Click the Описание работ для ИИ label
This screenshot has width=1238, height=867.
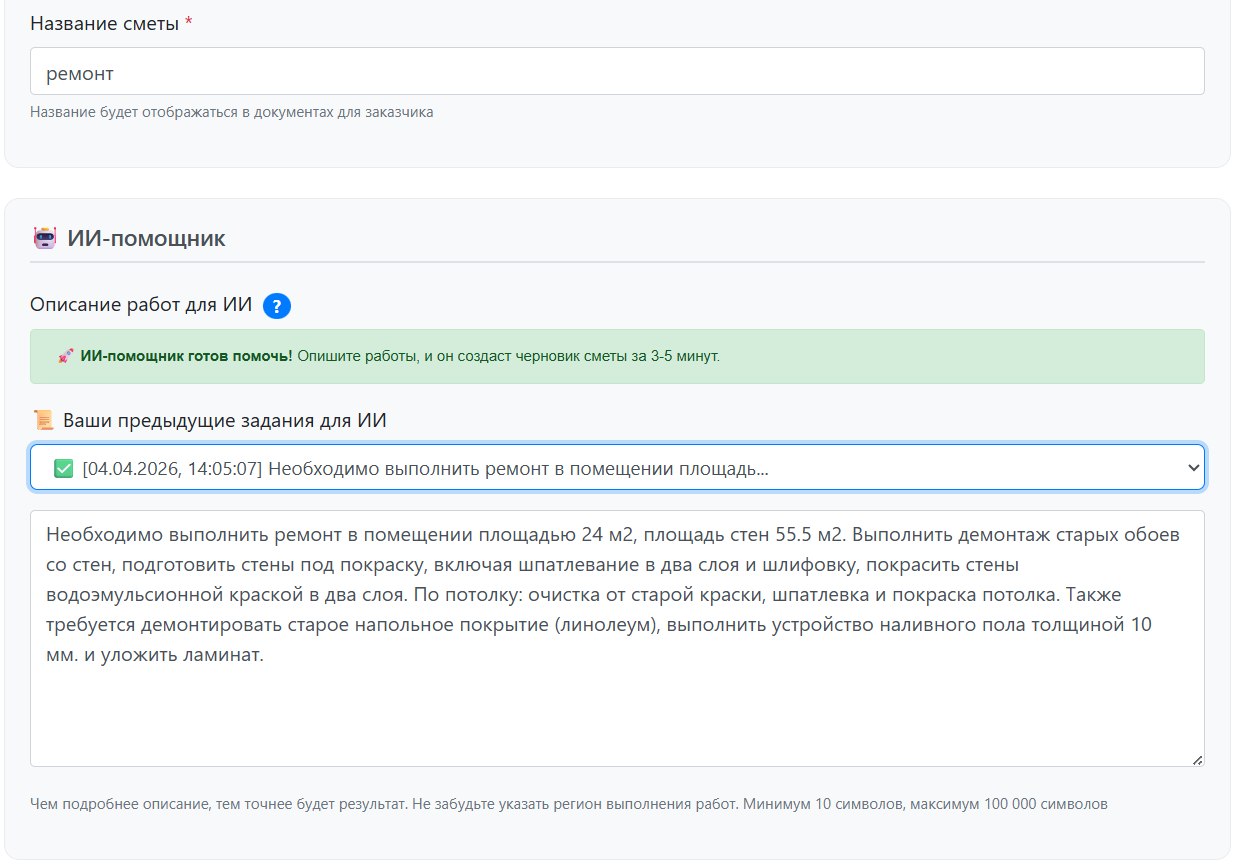click(141, 306)
